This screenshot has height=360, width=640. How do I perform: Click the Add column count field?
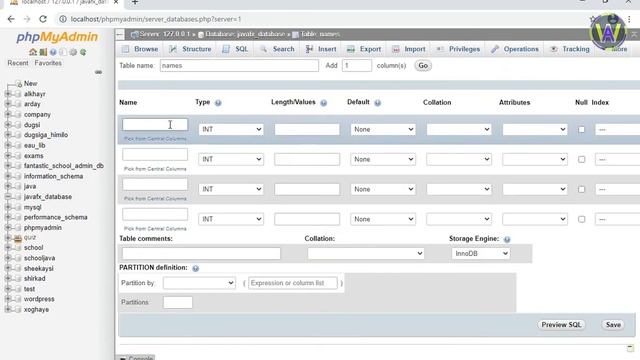pyautogui.click(x=357, y=66)
